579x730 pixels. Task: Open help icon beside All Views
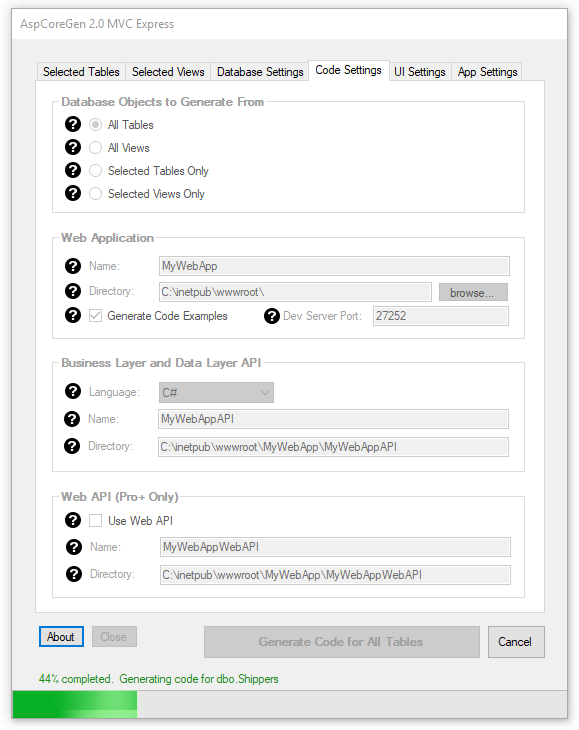[x=73, y=147]
